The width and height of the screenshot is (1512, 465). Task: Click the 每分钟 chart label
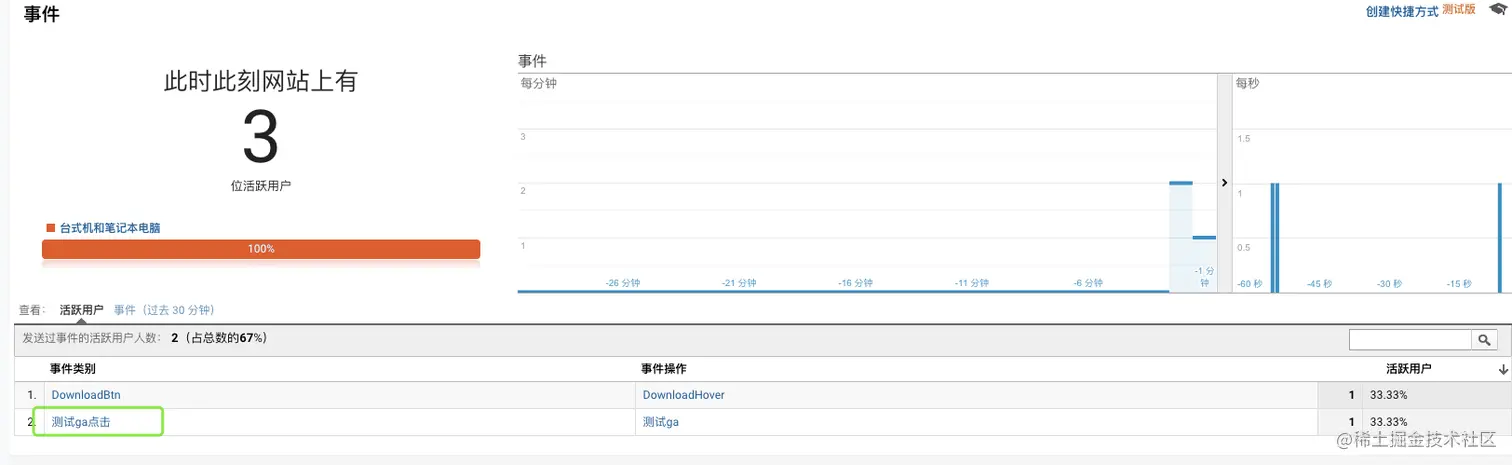pos(538,84)
